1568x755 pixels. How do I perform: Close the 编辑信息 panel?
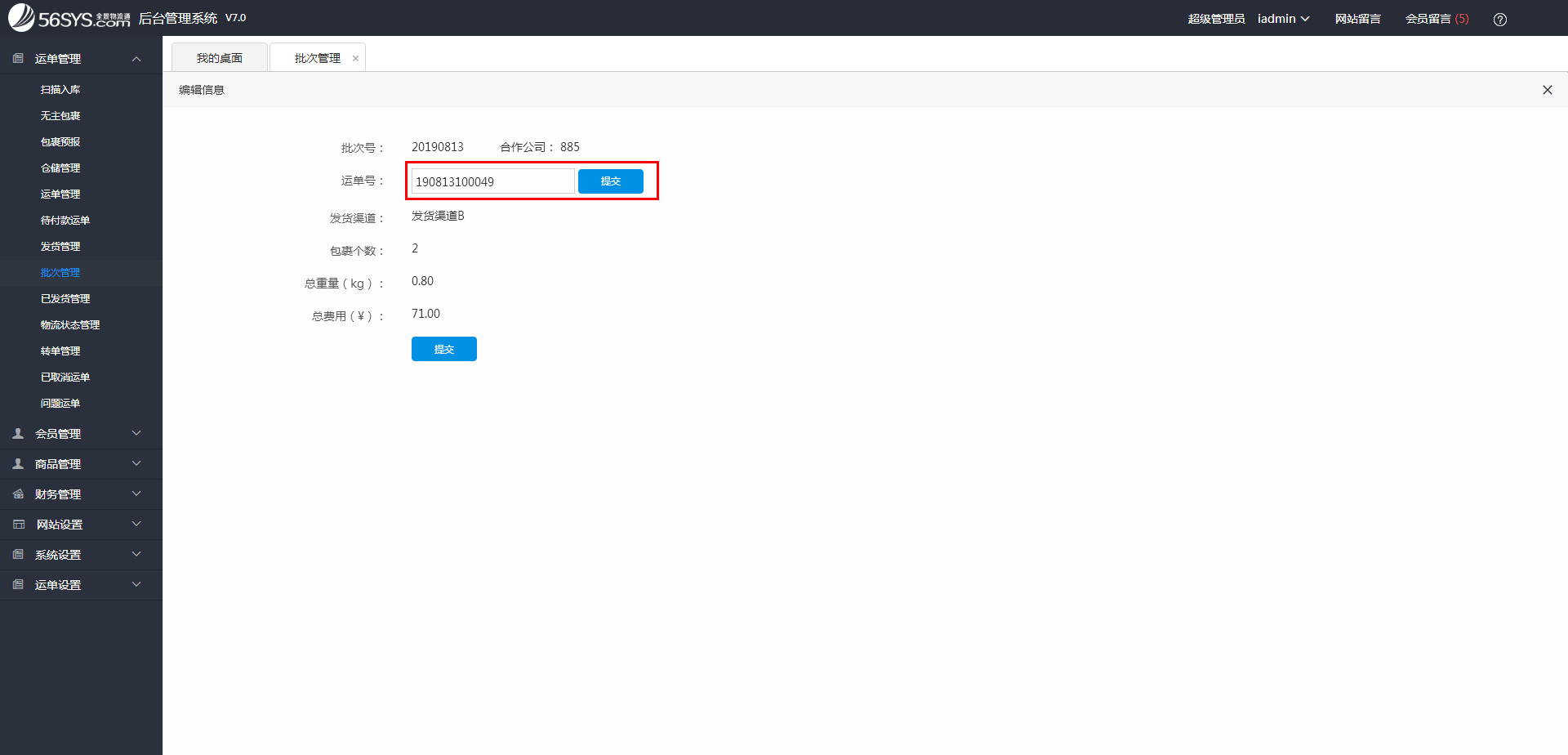(1547, 90)
